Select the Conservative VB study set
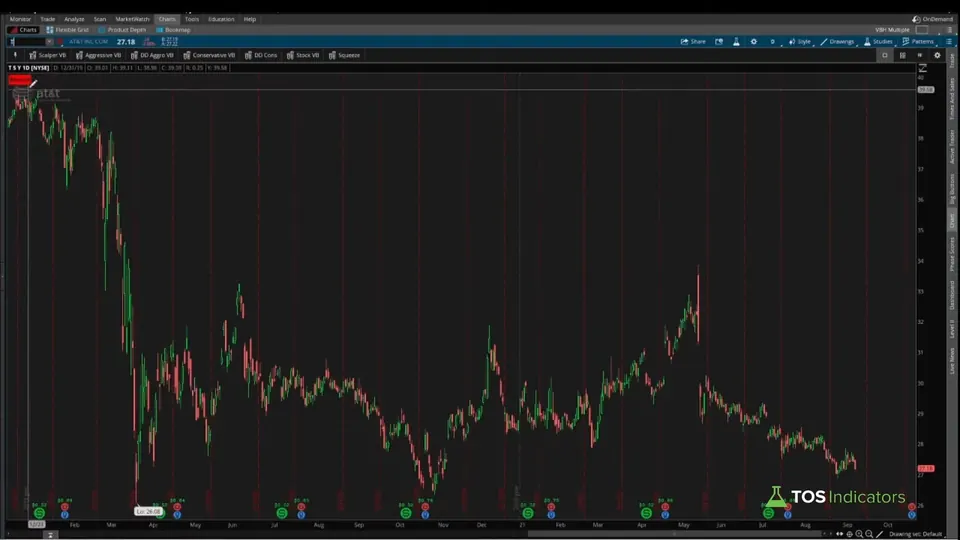This screenshot has height=540, width=960. pos(209,55)
